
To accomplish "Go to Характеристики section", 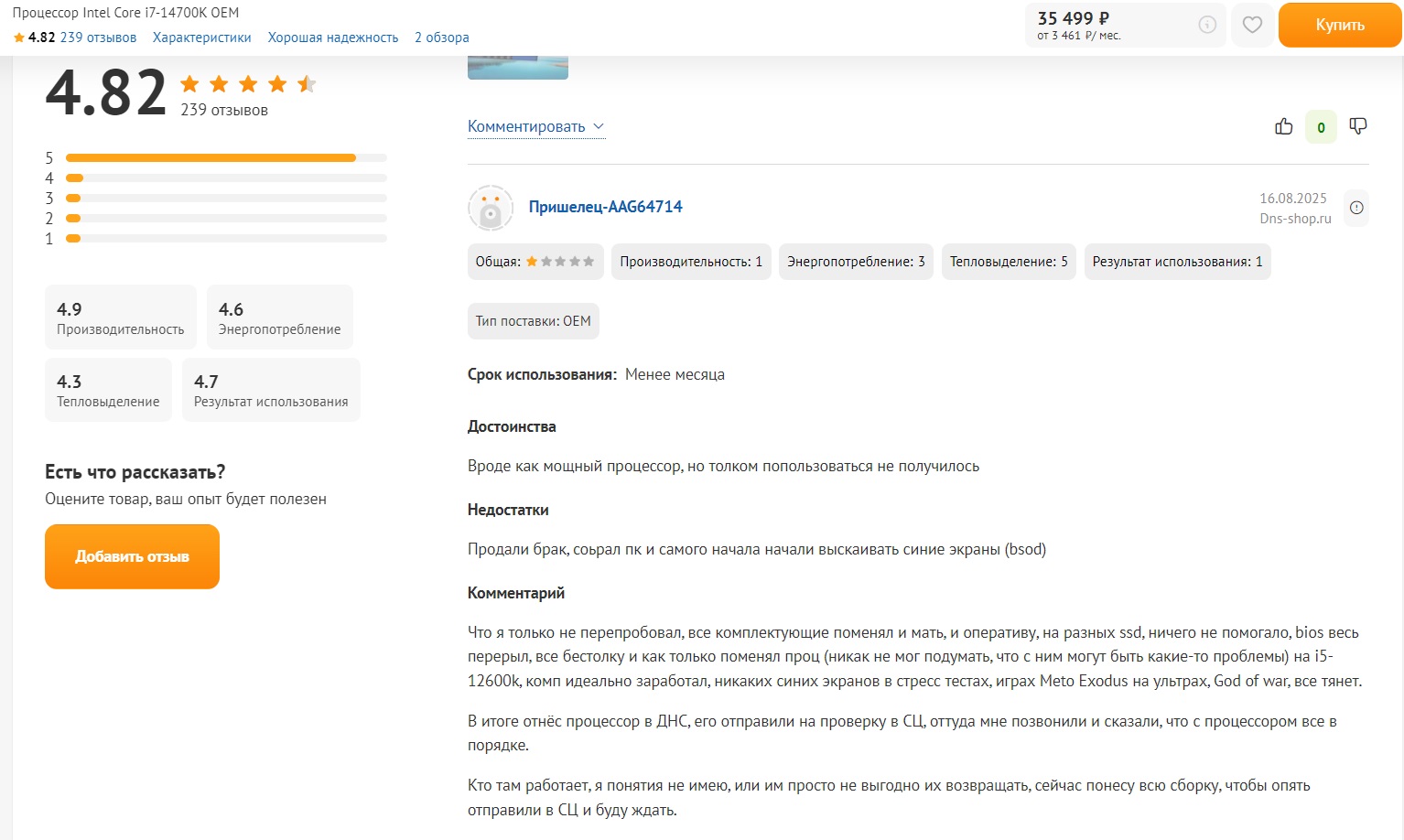I will pyautogui.click(x=202, y=38).
